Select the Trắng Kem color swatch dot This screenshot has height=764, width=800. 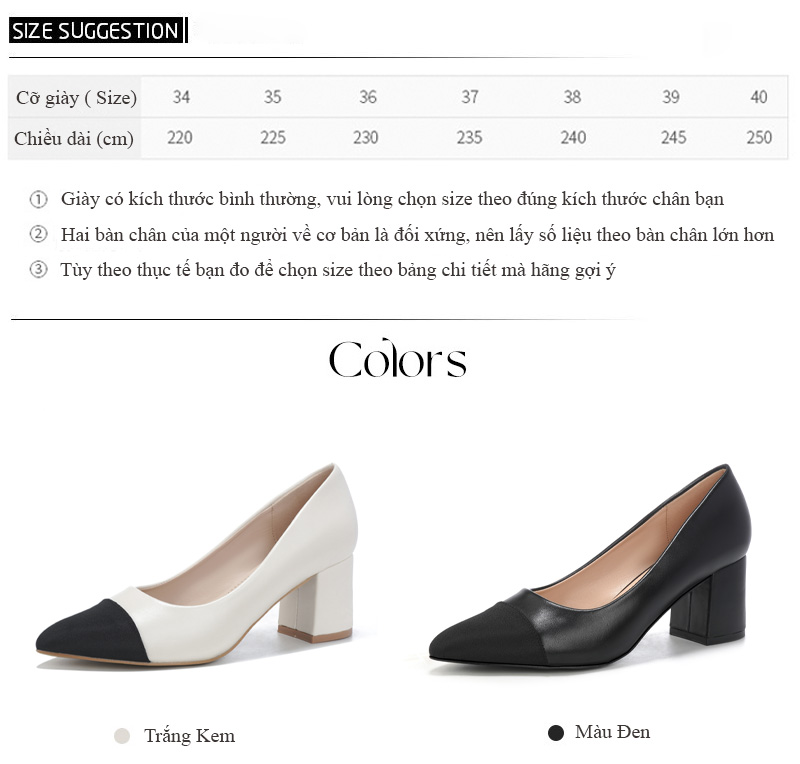click(x=122, y=736)
